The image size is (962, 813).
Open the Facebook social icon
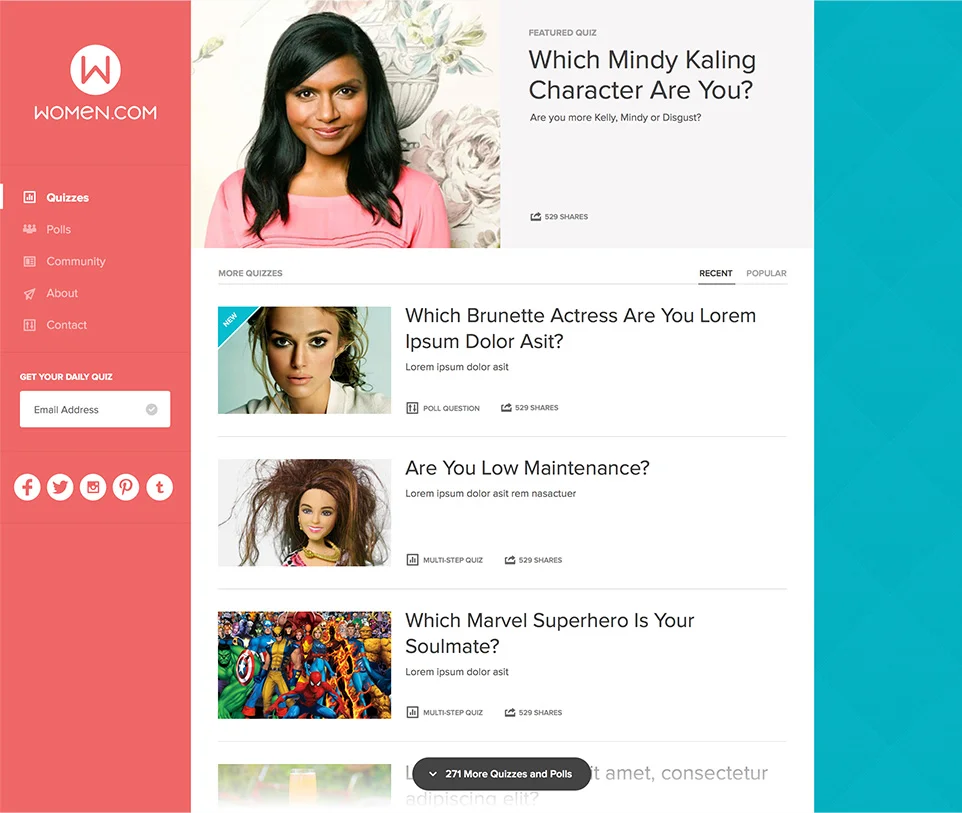(x=27, y=487)
